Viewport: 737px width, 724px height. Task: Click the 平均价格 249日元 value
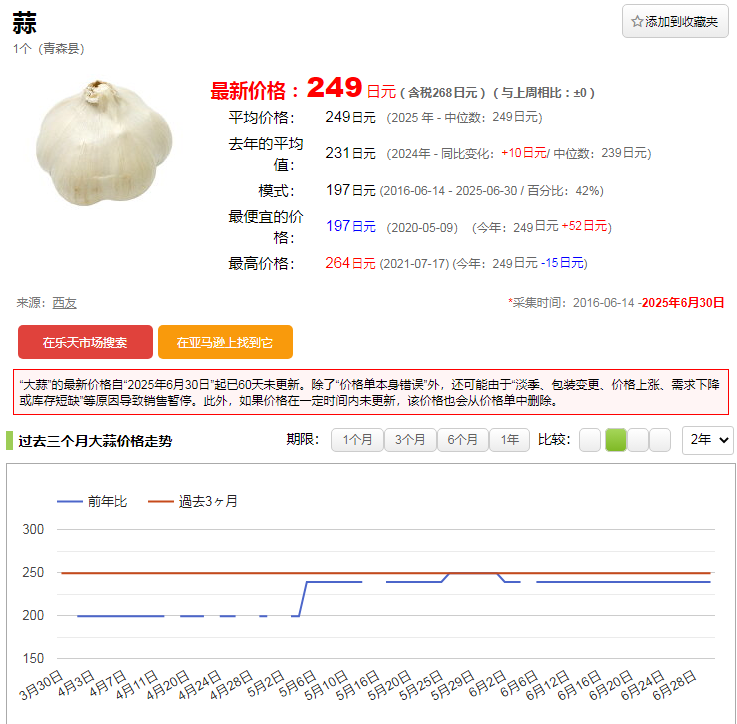point(350,117)
